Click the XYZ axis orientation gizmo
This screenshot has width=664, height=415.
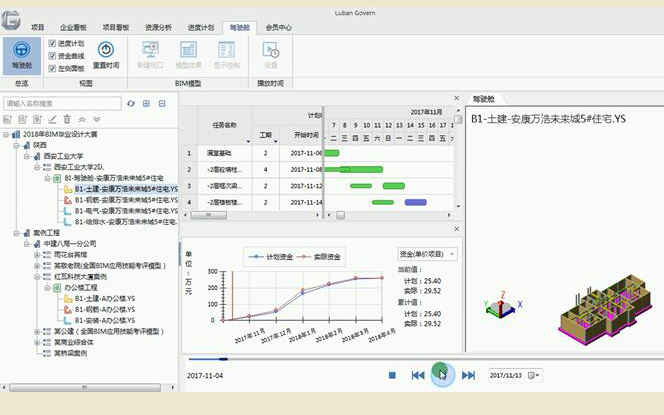502,304
